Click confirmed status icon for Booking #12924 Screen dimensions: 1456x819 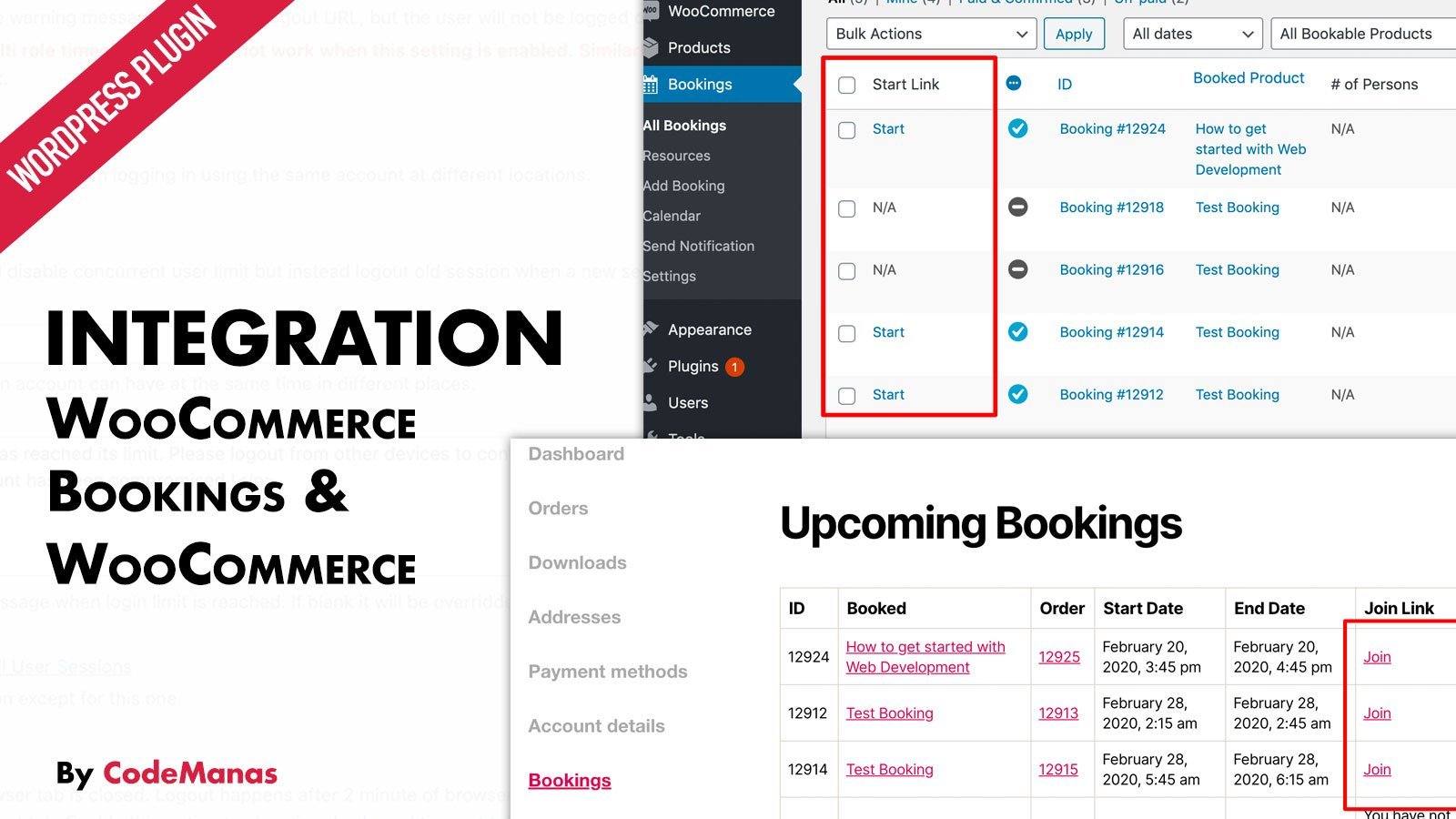1018,128
